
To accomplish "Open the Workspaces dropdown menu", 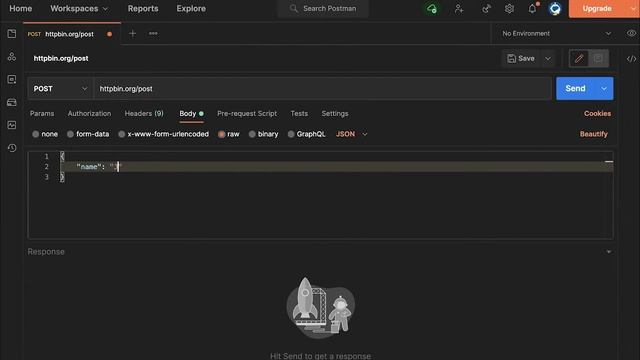I will 79,9.
